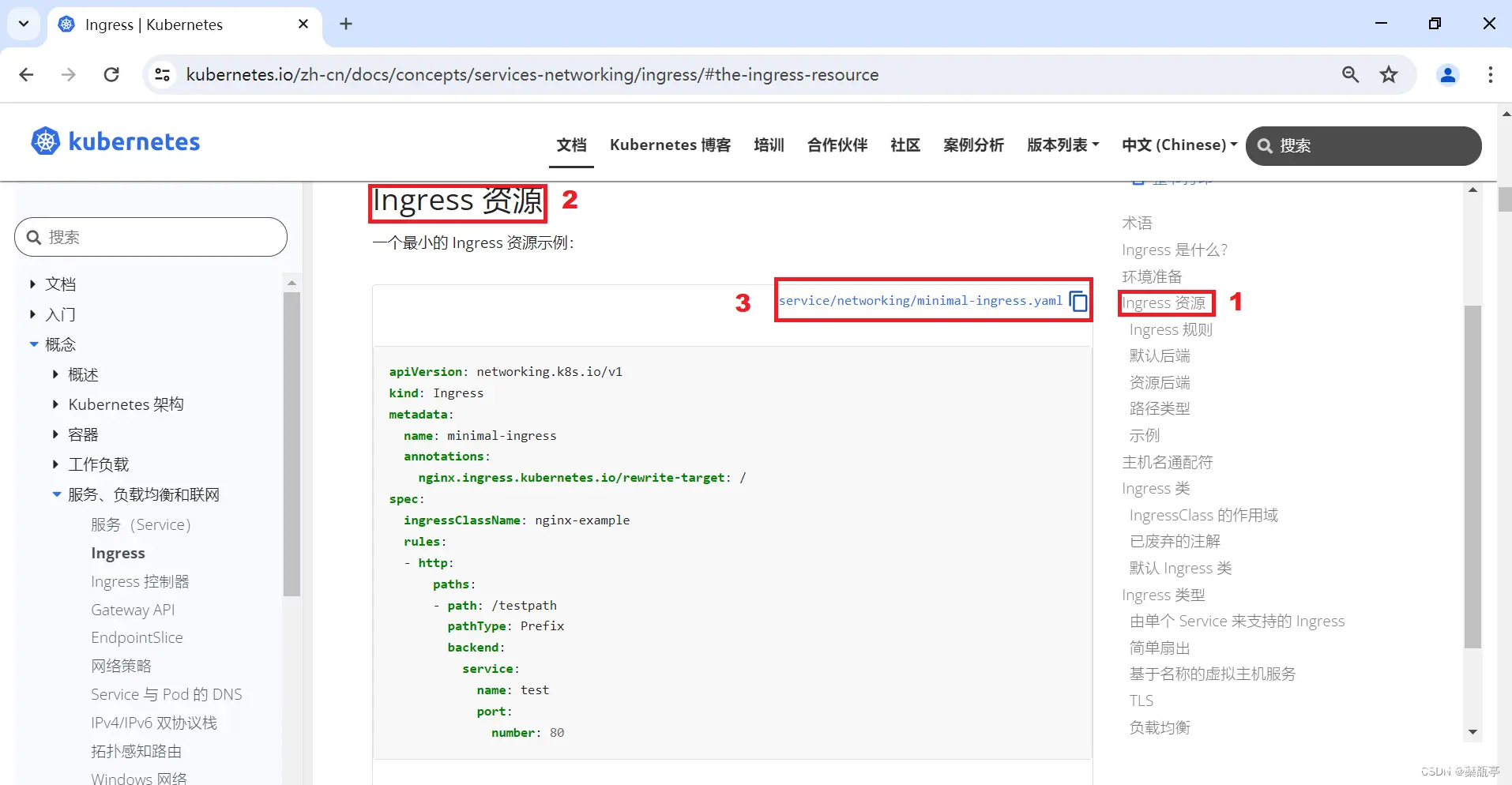This screenshot has width=1512, height=785.
Task: Click the table of contents scrollbar thumb
Action: click(1473, 477)
